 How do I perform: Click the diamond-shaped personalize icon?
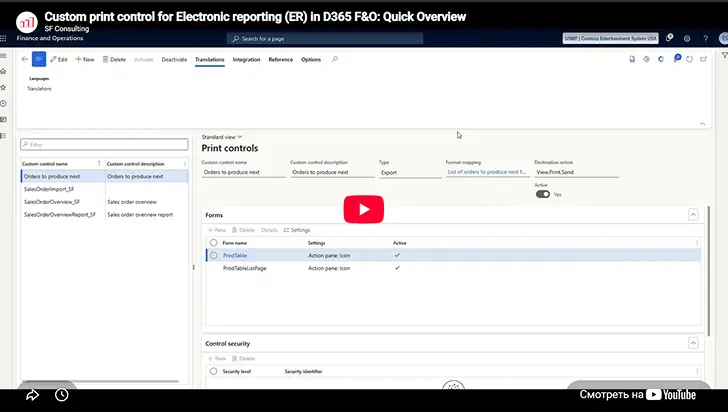(x=646, y=59)
